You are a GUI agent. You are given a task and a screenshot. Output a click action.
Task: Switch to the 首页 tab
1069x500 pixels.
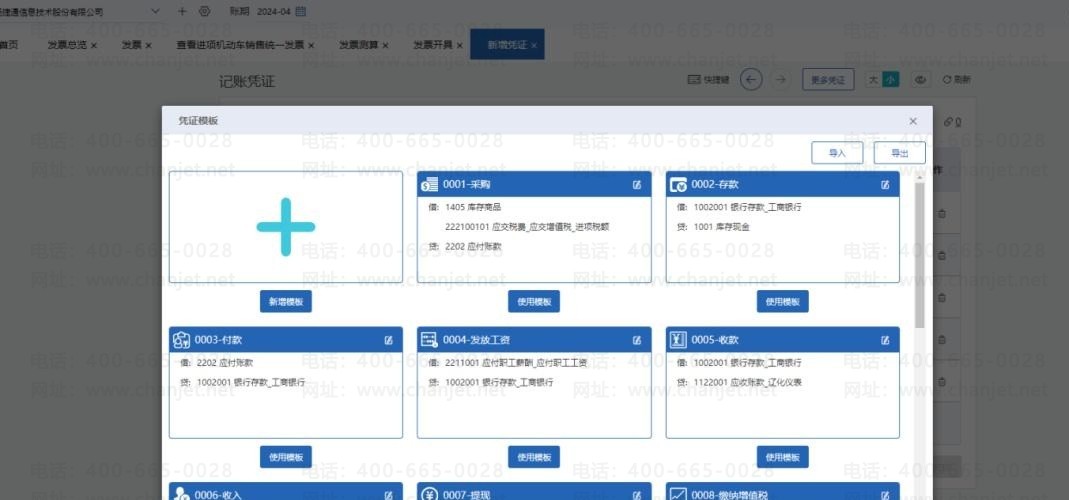[x=8, y=44]
